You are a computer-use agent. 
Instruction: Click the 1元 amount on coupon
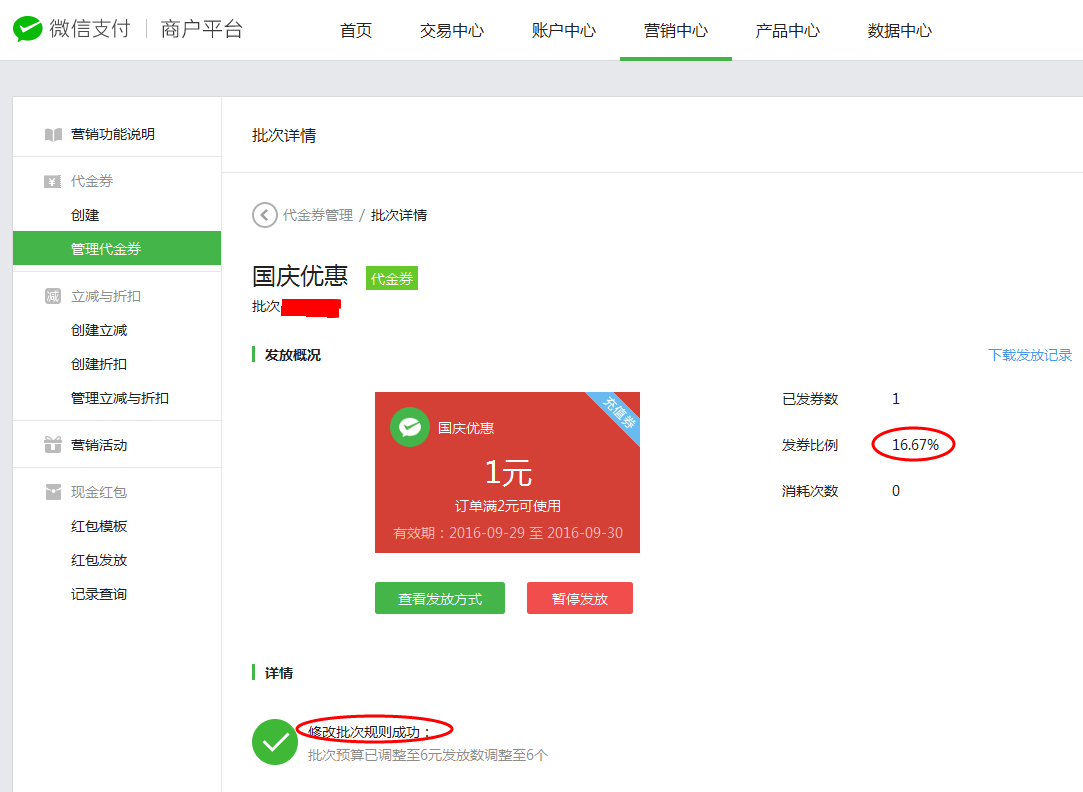coord(508,473)
